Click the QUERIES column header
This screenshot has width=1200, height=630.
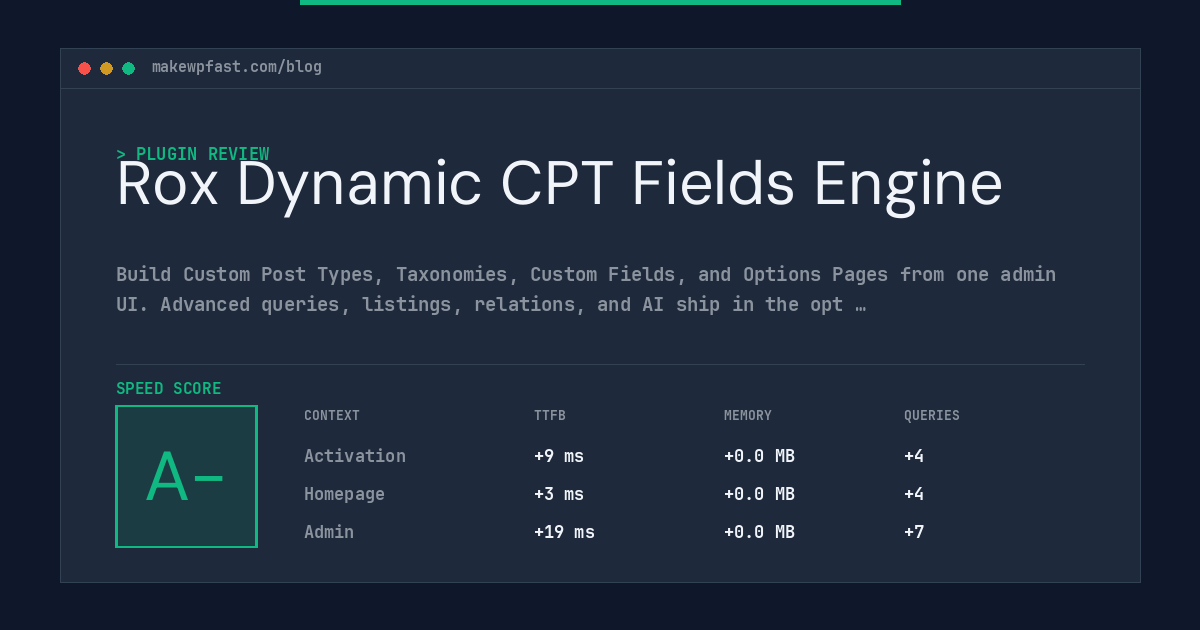pyautogui.click(x=932, y=416)
